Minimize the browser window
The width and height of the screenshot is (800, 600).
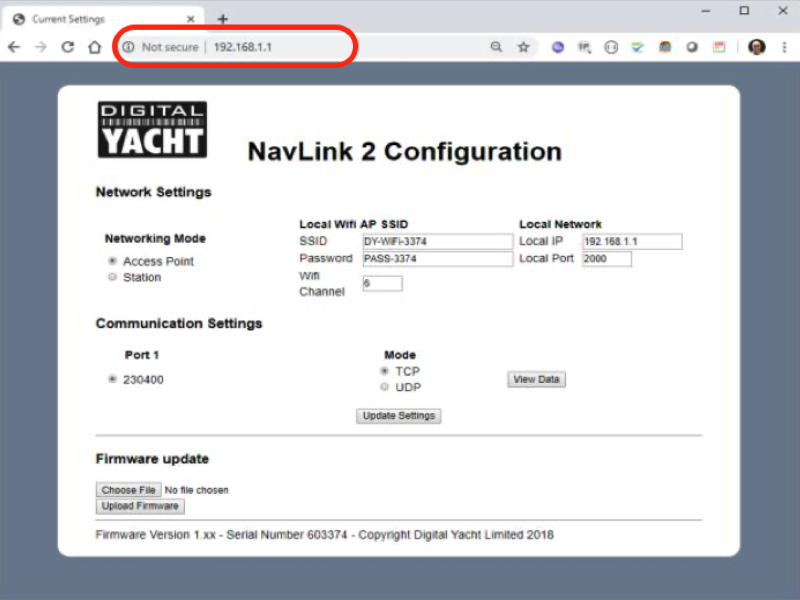(706, 11)
